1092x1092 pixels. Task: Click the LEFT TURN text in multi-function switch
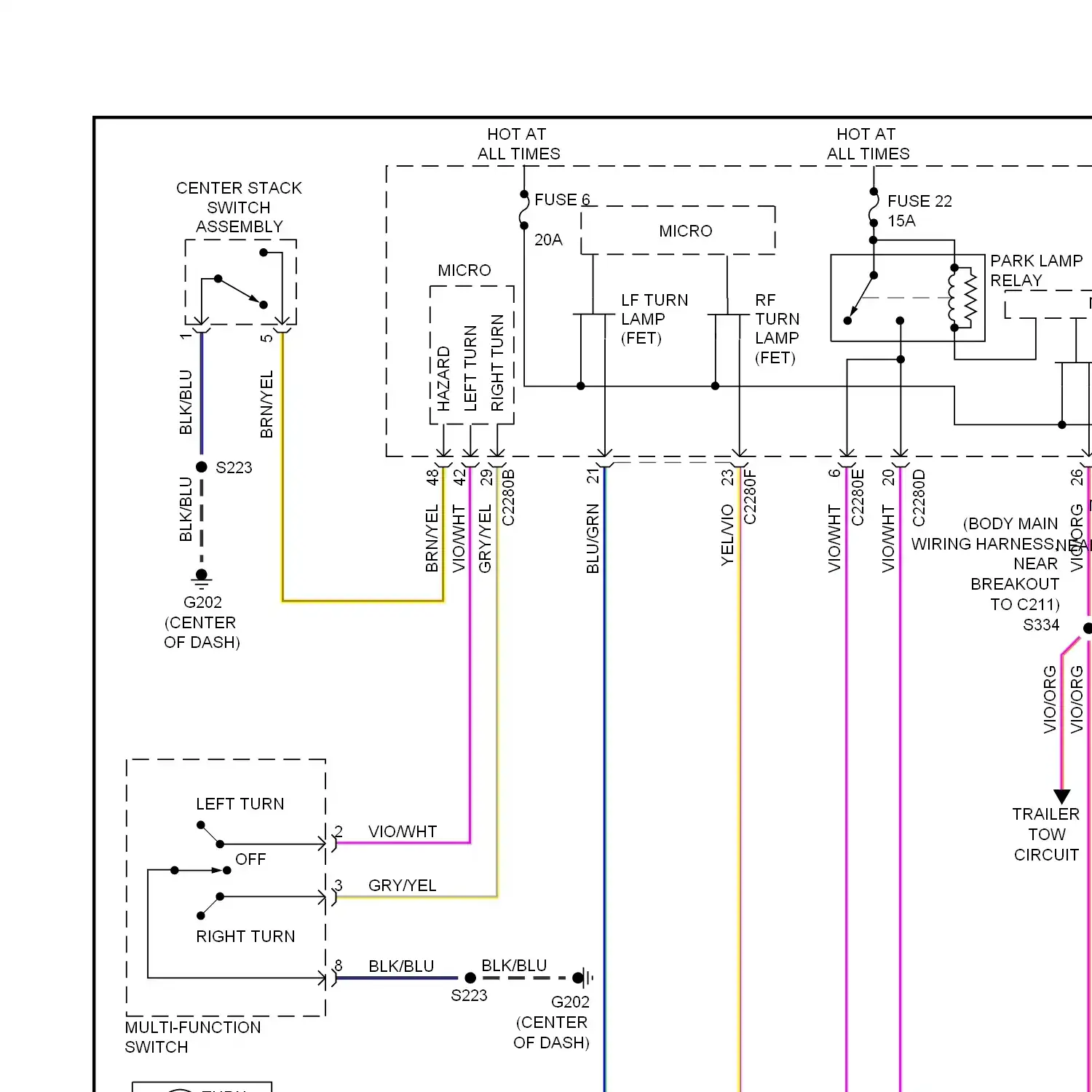240,804
